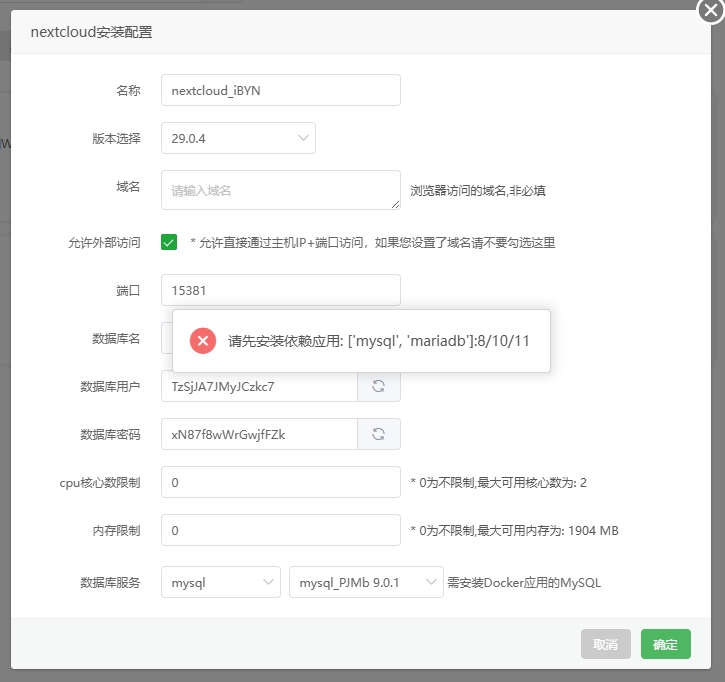
Task: Click the domain name text area
Action: click(281, 190)
